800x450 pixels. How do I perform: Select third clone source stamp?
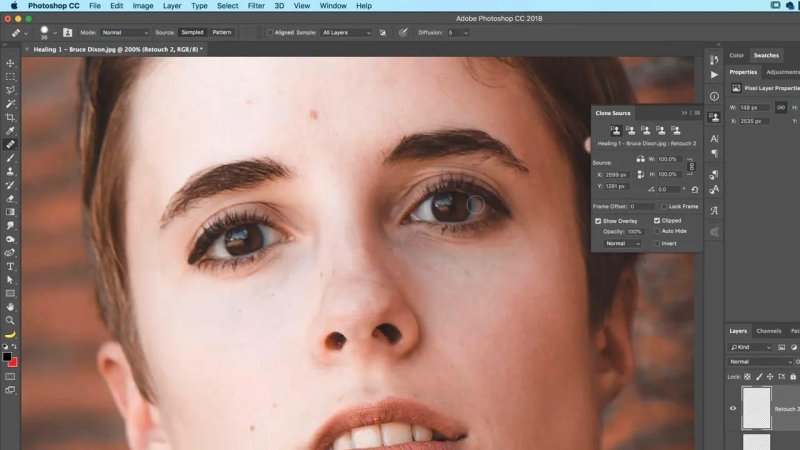click(x=645, y=131)
